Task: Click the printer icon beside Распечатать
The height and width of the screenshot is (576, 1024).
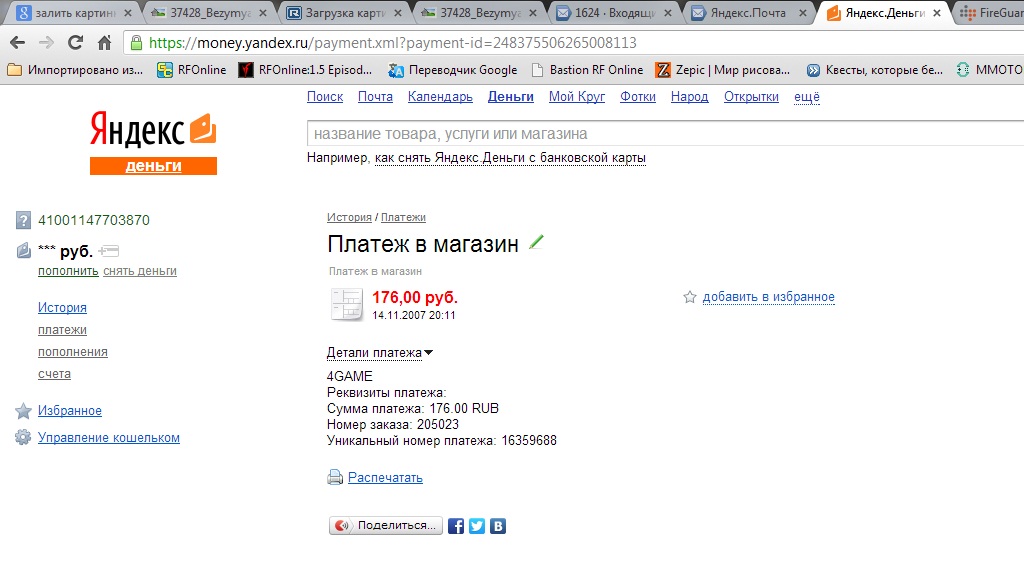Action: [335, 477]
